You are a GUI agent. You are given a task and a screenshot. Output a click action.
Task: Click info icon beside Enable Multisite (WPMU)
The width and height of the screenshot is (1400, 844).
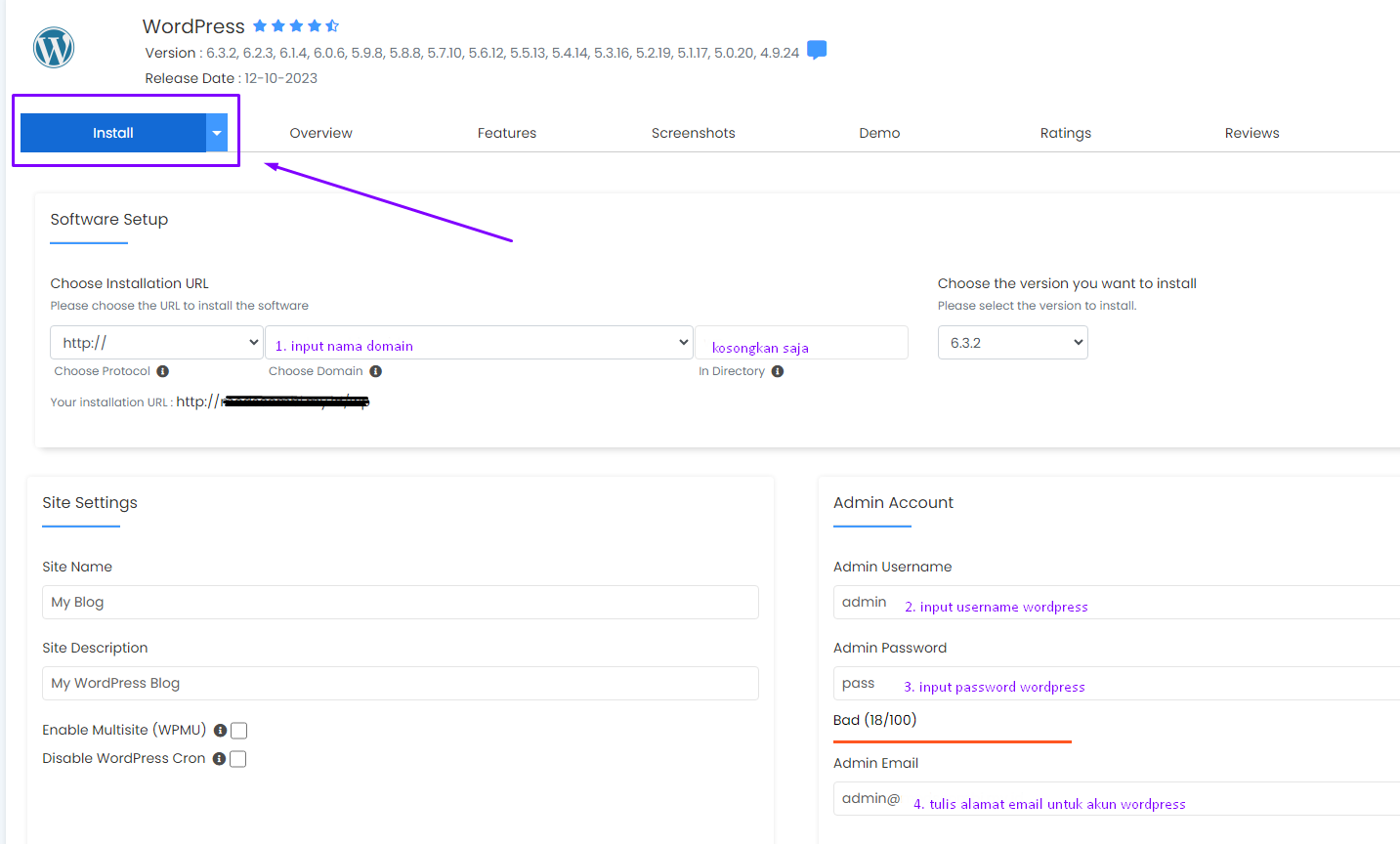coord(220,731)
